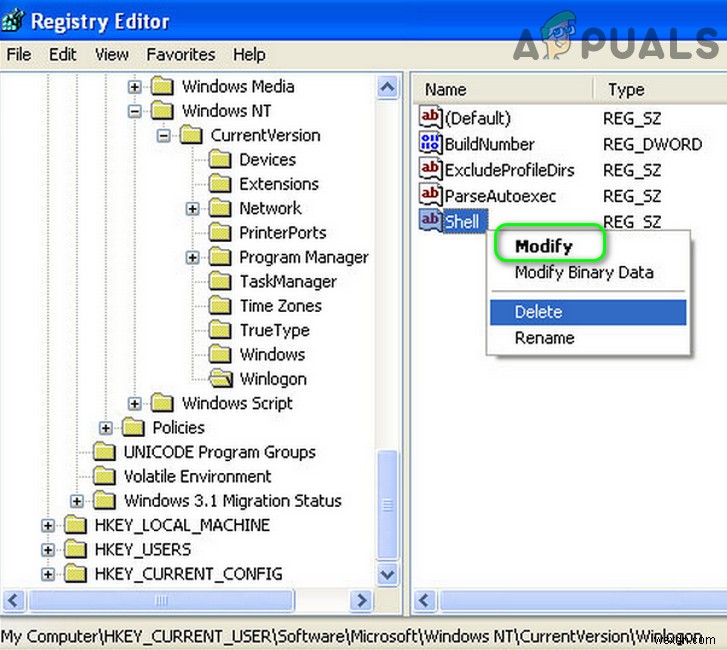This screenshot has width=727, height=650.
Task: Select the HKEY_CURRENT_CONFIG label
Action: tap(188, 574)
